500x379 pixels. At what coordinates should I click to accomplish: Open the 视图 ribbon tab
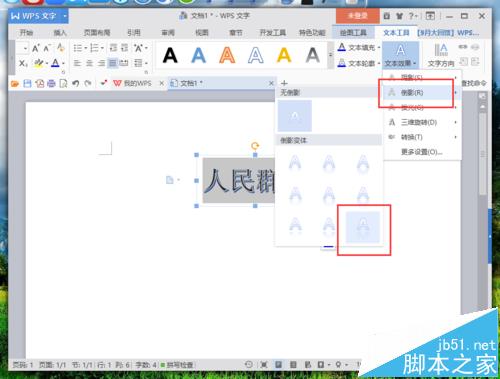[202, 33]
